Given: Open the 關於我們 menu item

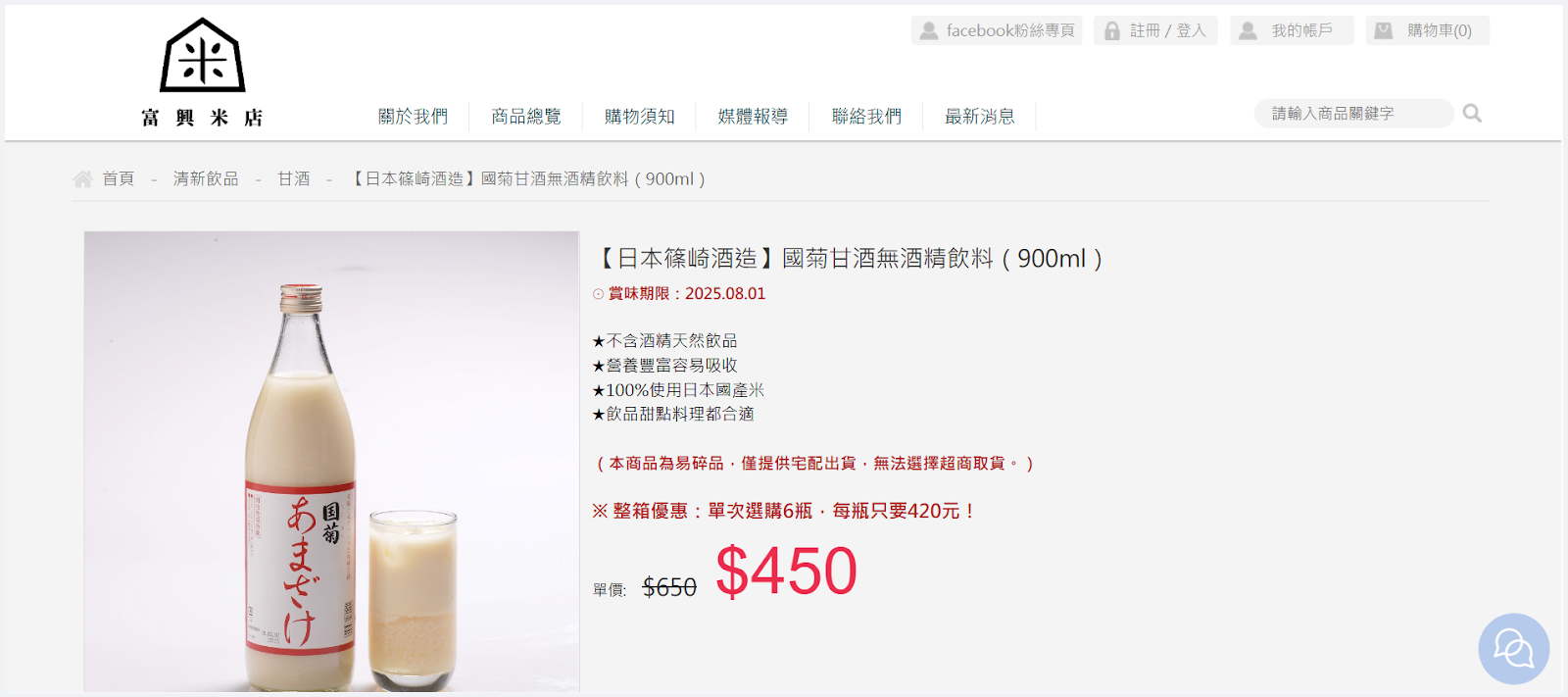Looking at the screenshot, I should (413, 117).
